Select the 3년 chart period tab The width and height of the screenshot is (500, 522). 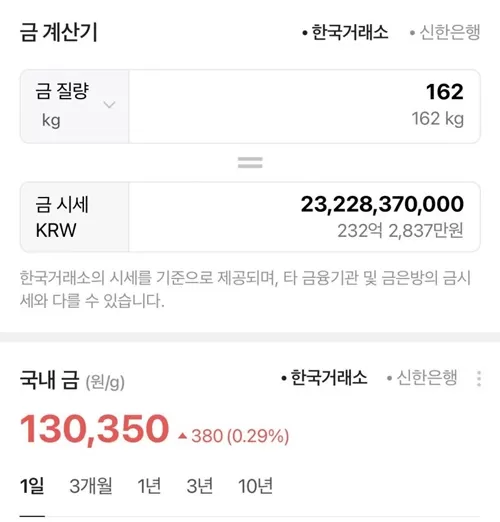click(x=200, y=486)
